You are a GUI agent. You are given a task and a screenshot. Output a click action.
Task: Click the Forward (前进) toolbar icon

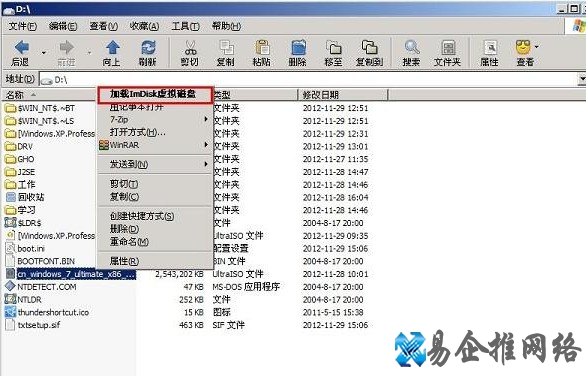point(67,47)
